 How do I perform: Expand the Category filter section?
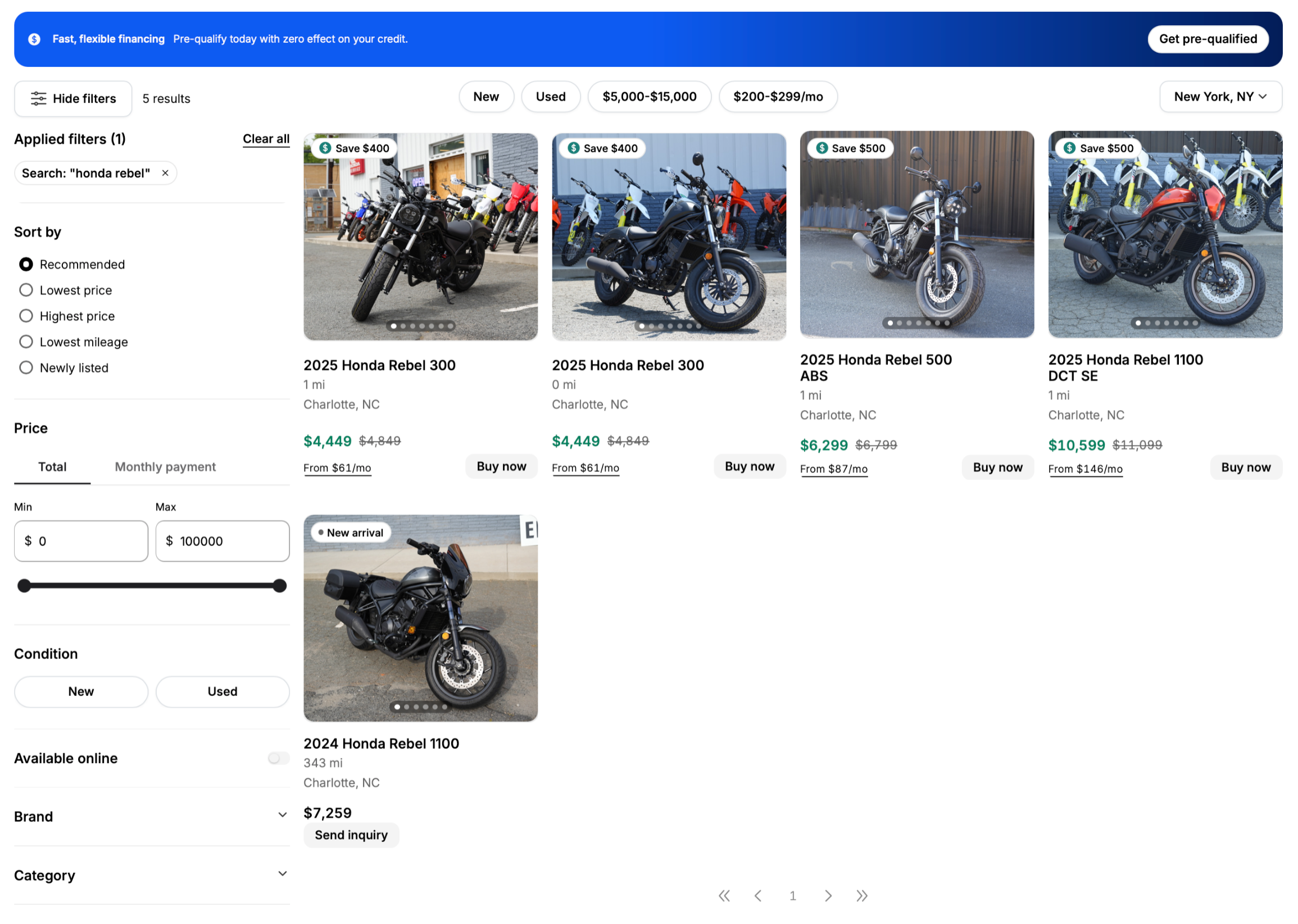pos(152,876)
